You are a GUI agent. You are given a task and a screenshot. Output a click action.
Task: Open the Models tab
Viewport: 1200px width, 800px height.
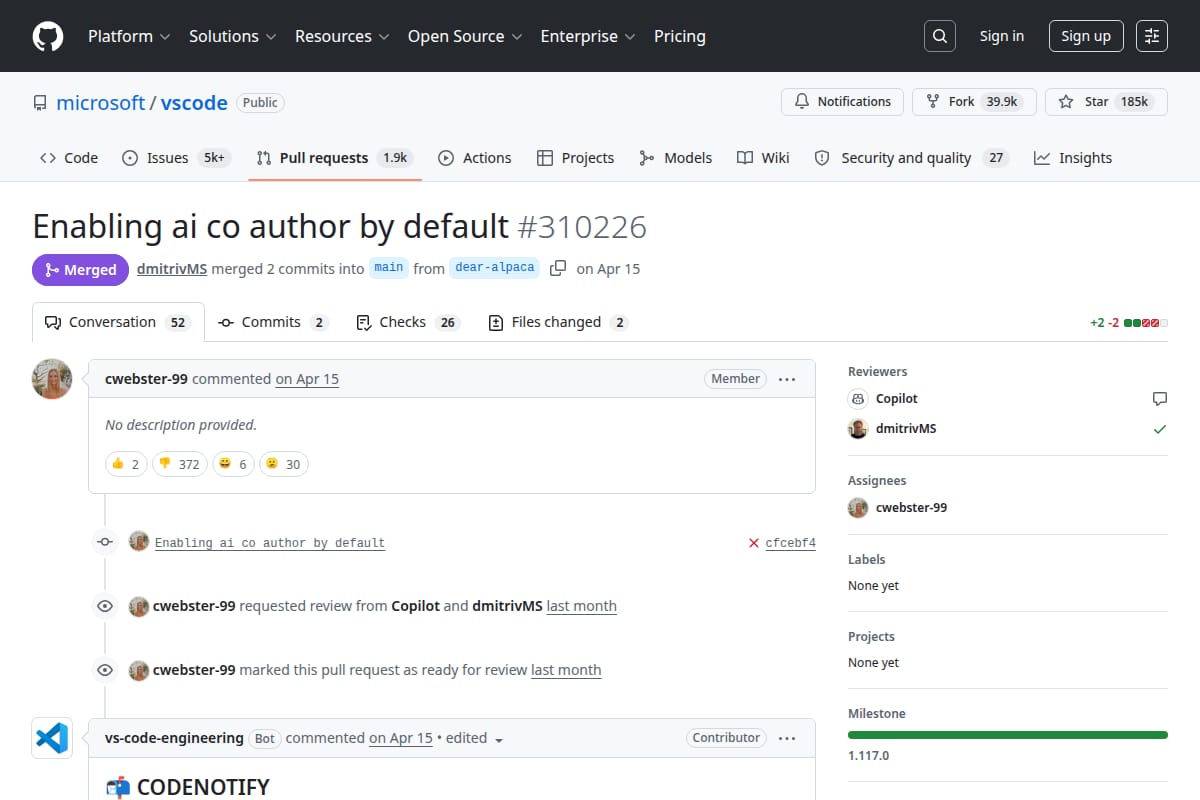pos(676,158)
